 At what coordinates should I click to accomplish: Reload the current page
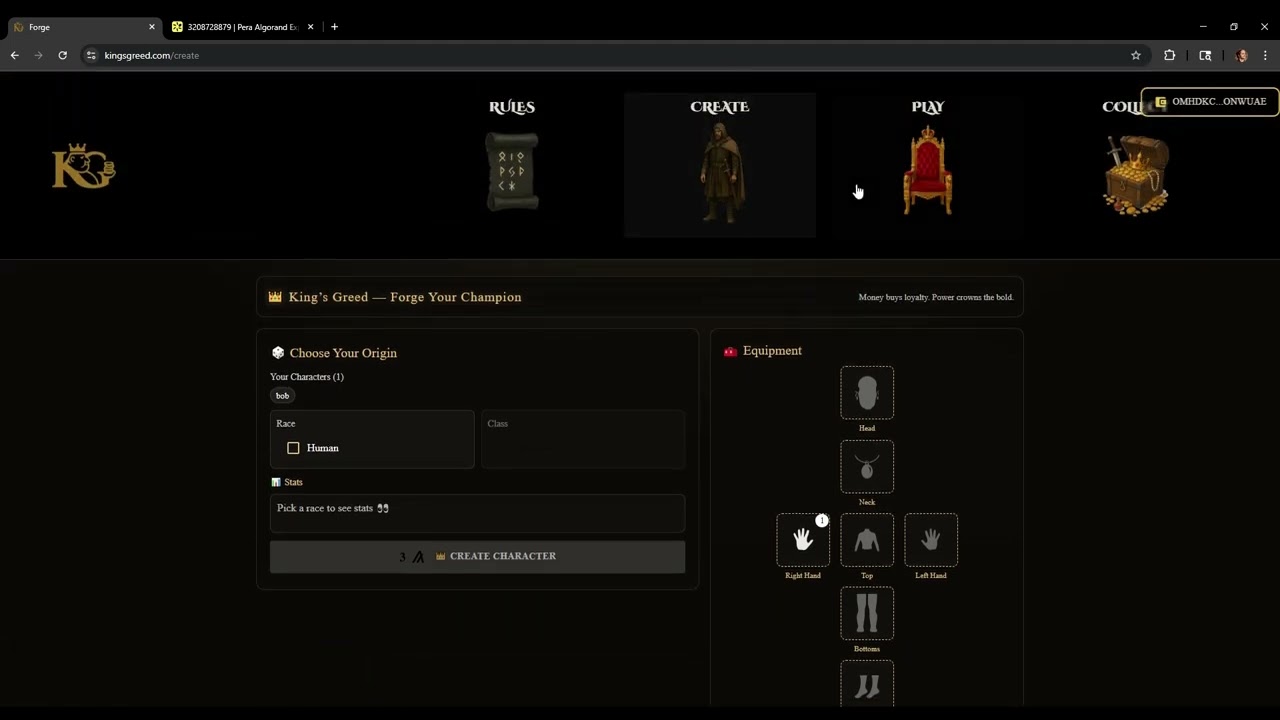62,55
